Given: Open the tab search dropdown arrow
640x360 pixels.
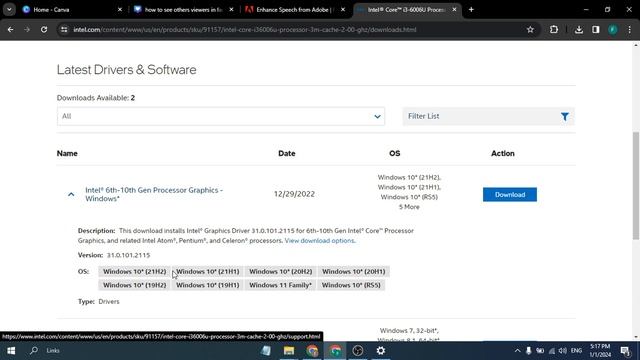Looking at the screenshot, I should coord(9,9).
